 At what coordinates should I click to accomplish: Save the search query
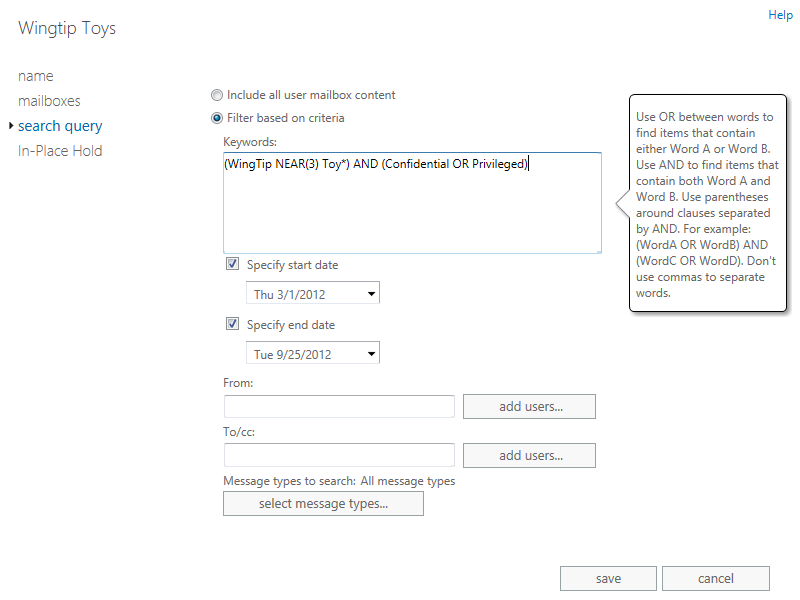(x=608, y=579)
